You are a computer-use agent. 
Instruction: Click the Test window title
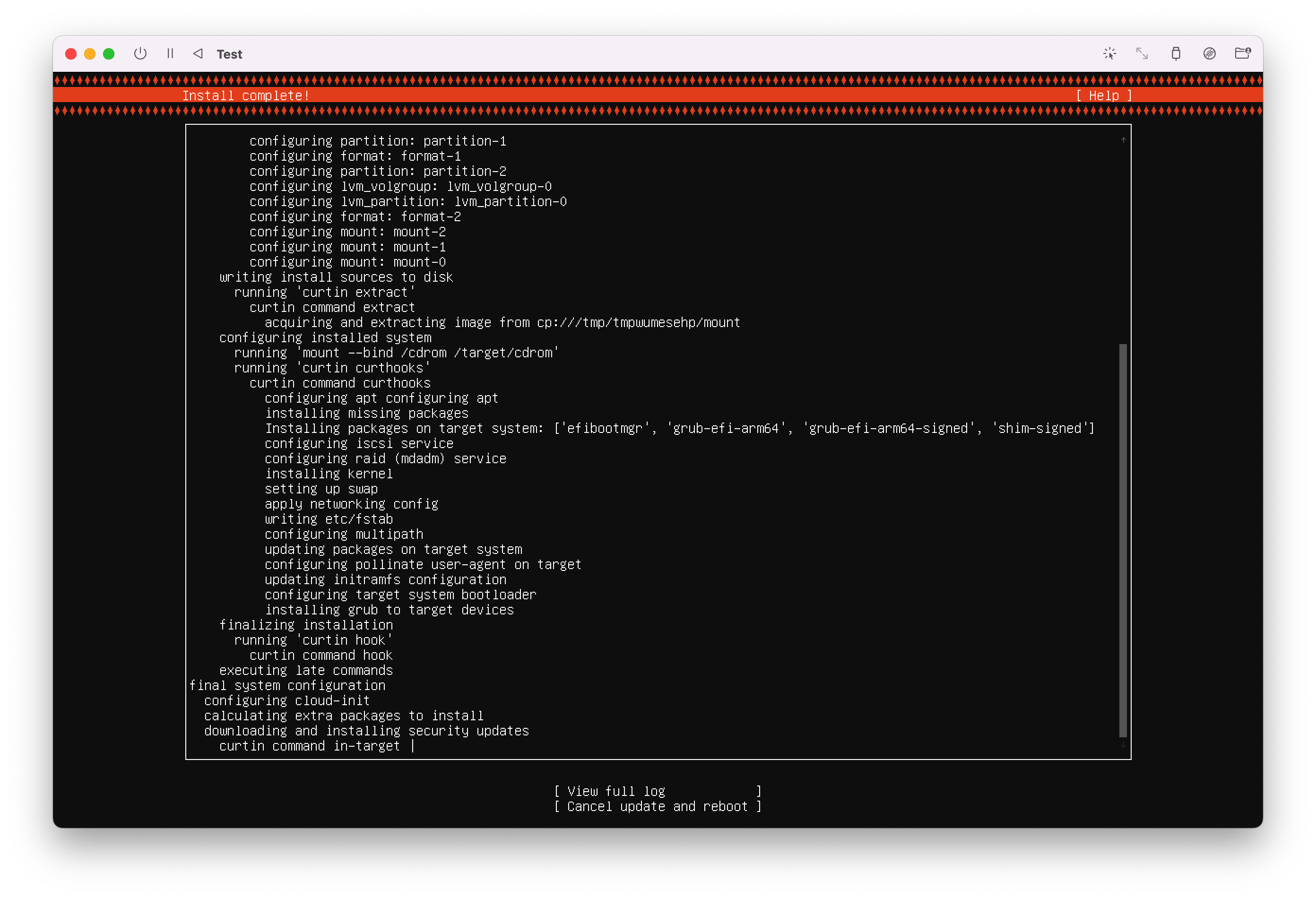tap(229, 54)
